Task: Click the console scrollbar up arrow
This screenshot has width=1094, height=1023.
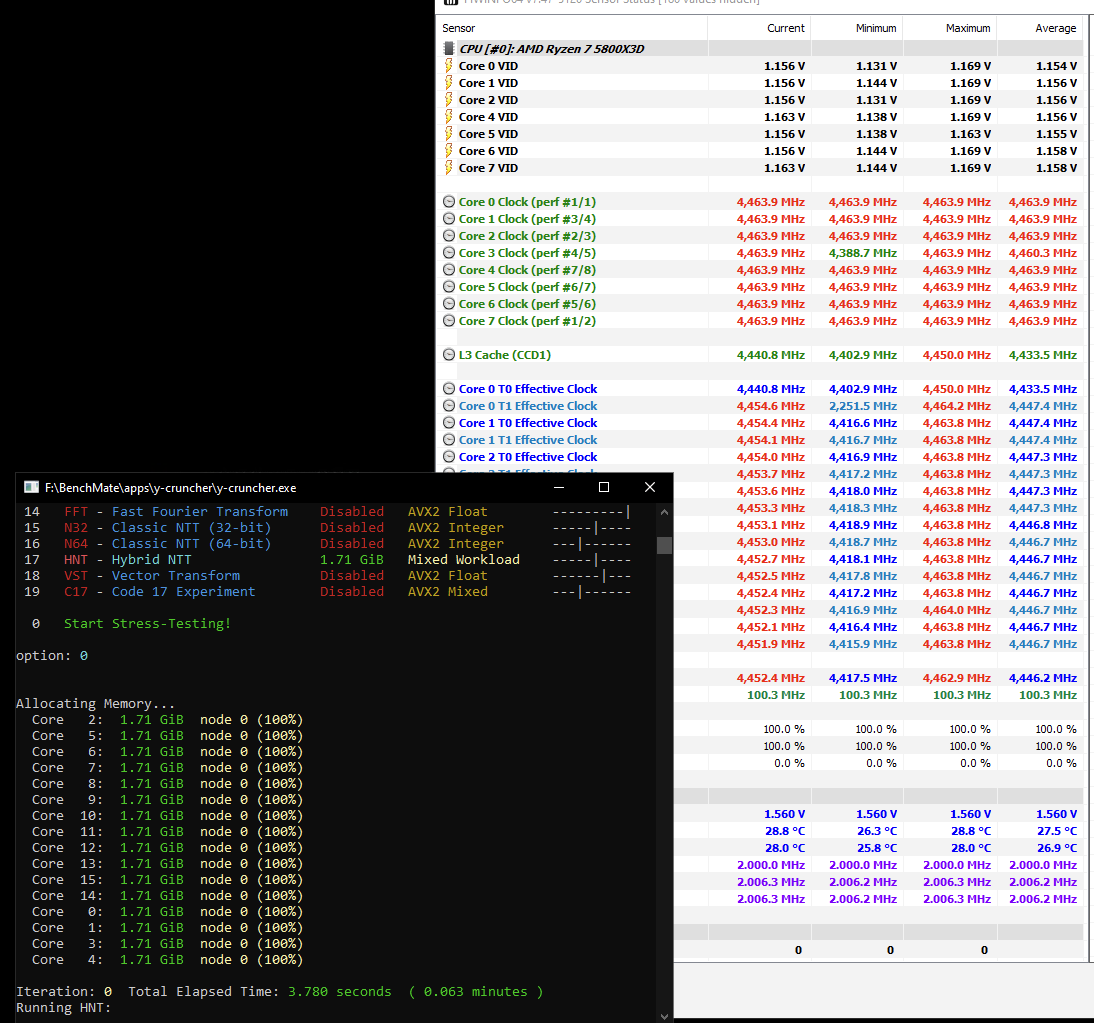Action: point(664,512)
